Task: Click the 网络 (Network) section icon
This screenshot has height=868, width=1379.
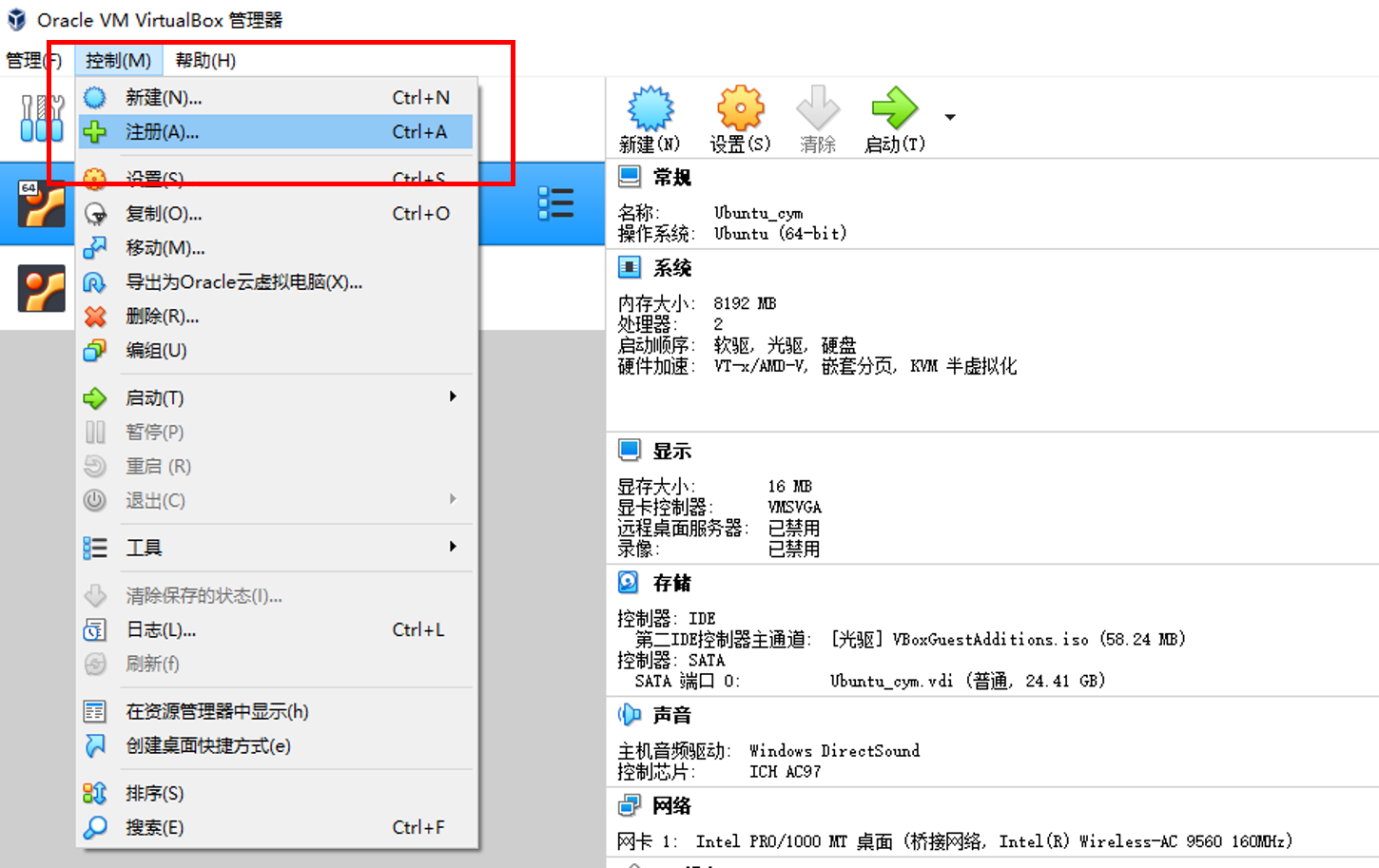Action: 630,804
